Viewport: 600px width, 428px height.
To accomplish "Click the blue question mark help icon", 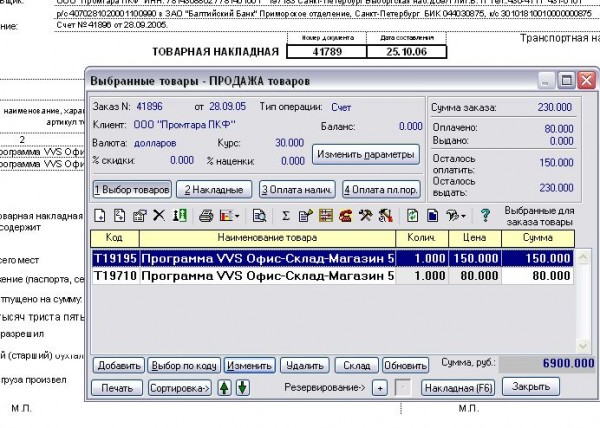I will click(485, 215).
